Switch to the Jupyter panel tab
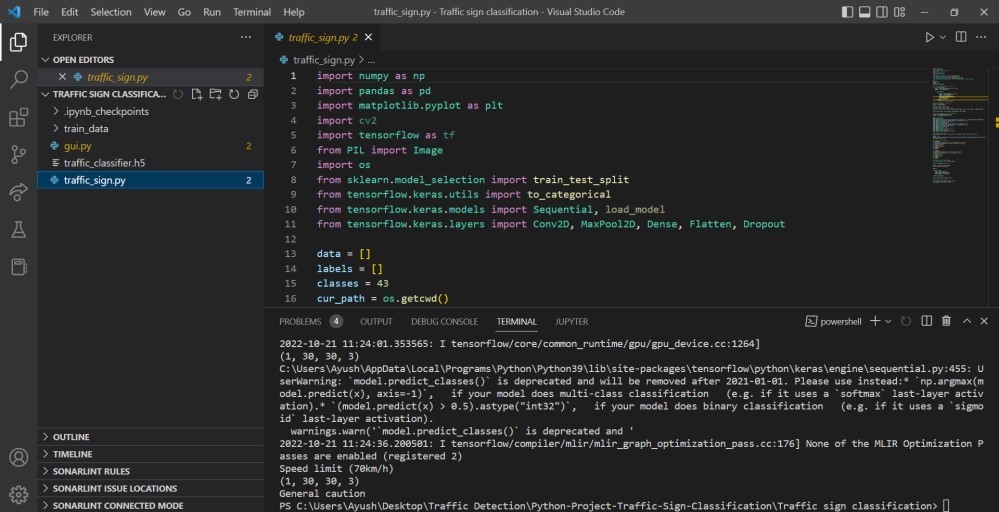This screenshot has height=512, width=999. pos(571,322)
